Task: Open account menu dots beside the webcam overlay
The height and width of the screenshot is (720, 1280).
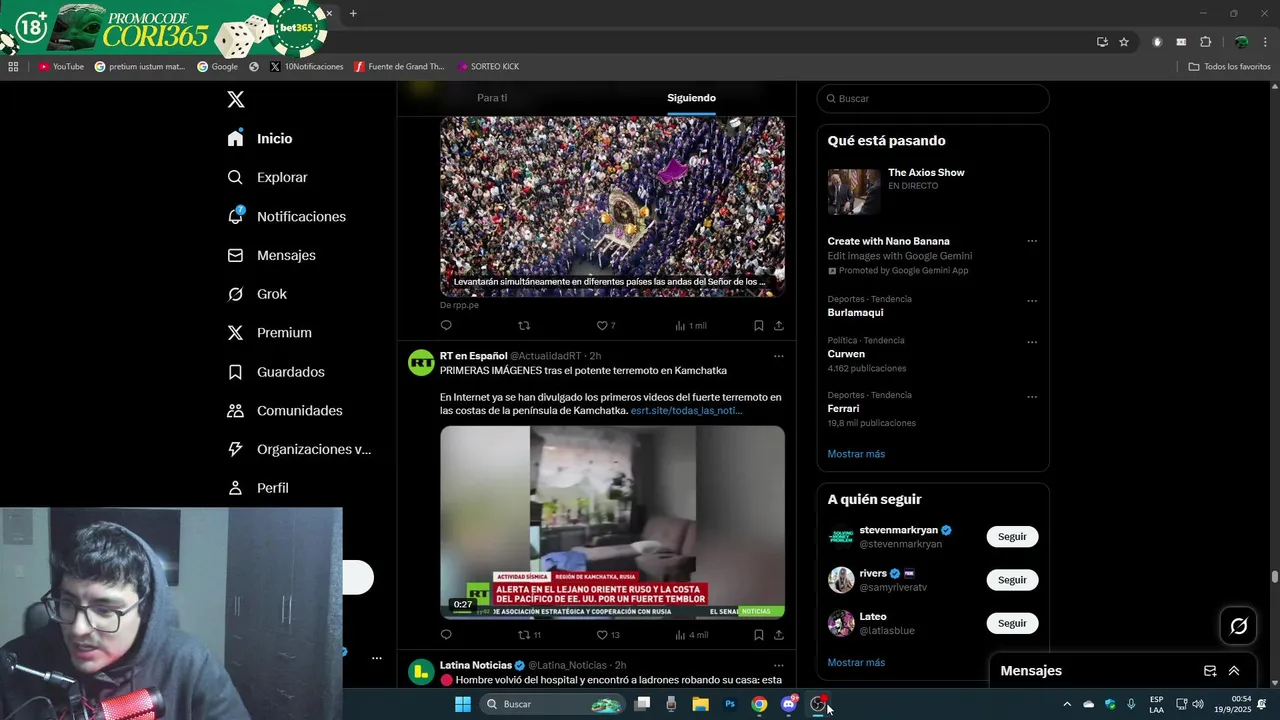Action: point(377,658)
